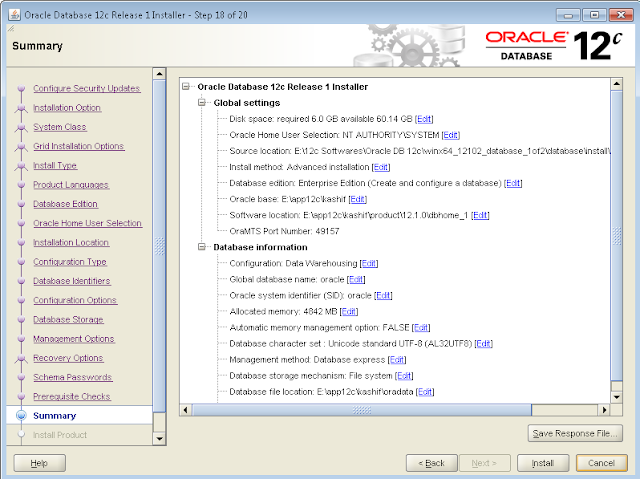
Task: Select the OraMTS Port Number: 49157 row
Action: tap(284, 231)
